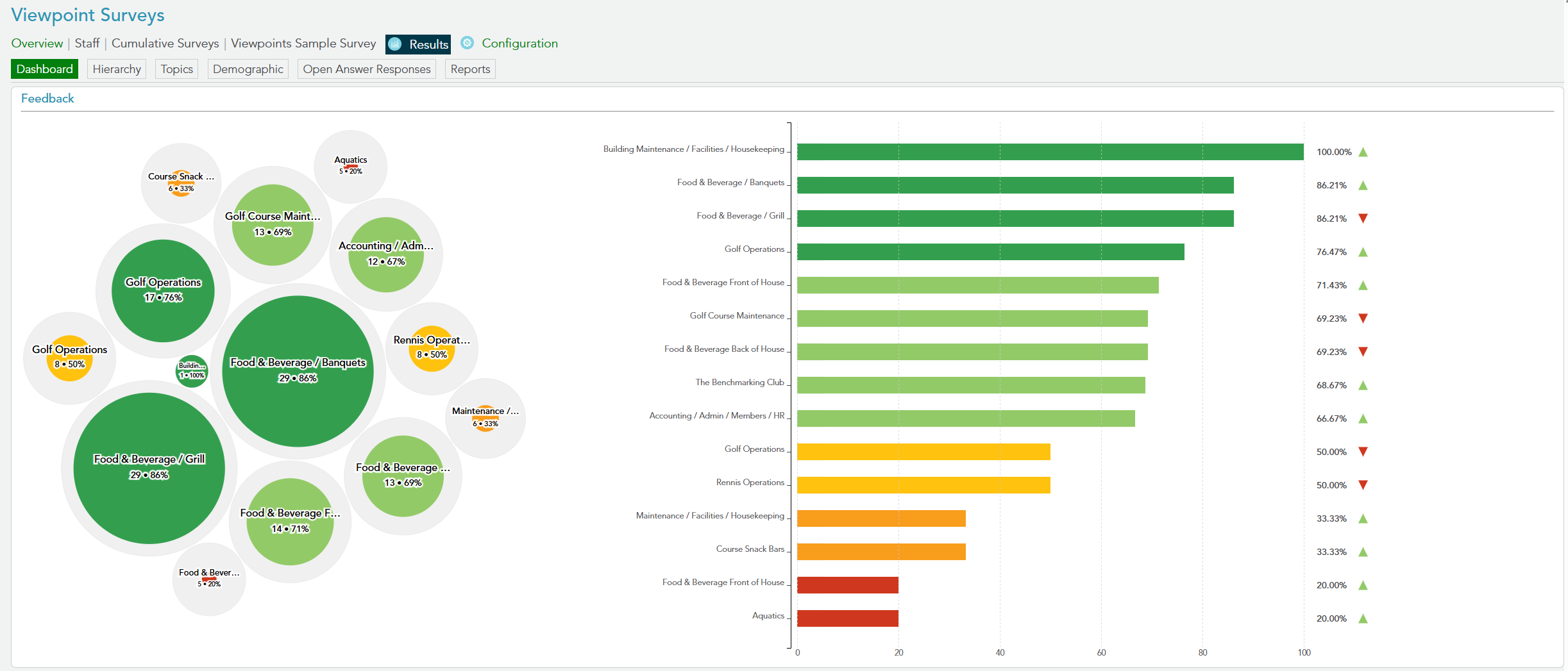Screen dimensions: 1568x671
Task: Click the yellow Rennis Operations bar
Action: pos(923,485)
